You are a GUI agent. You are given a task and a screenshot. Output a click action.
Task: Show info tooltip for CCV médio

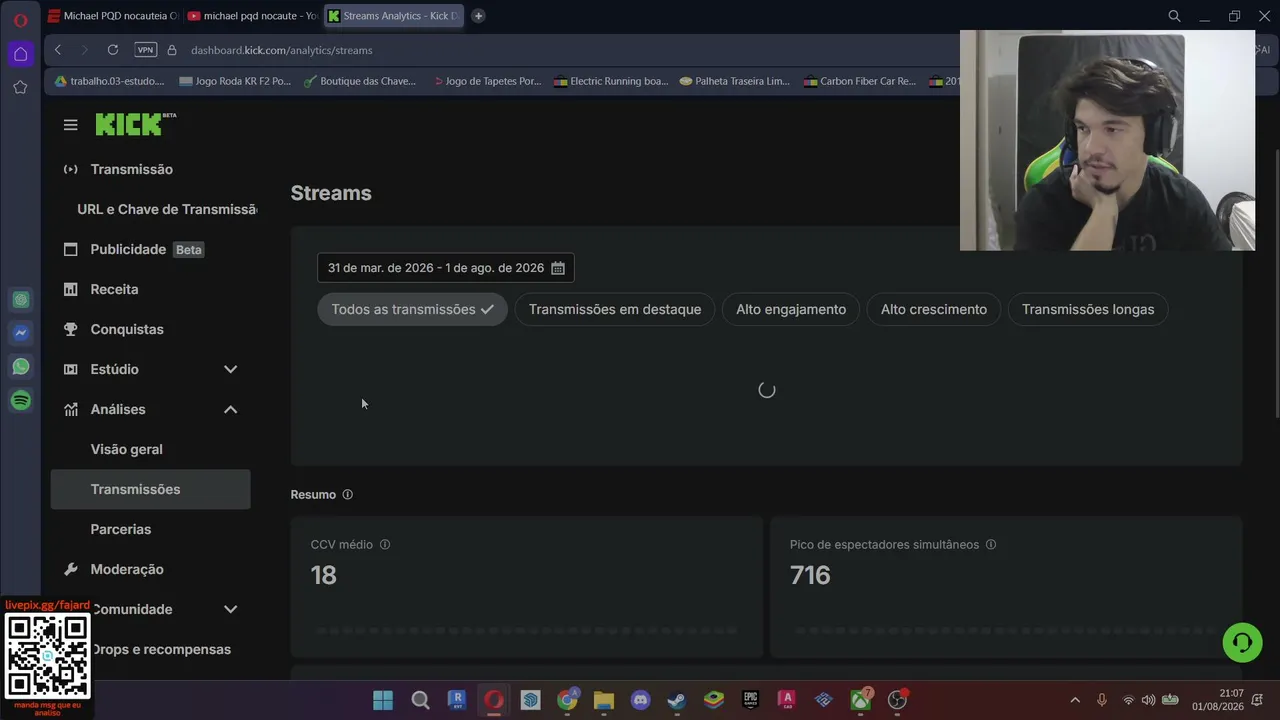point(385,545)
